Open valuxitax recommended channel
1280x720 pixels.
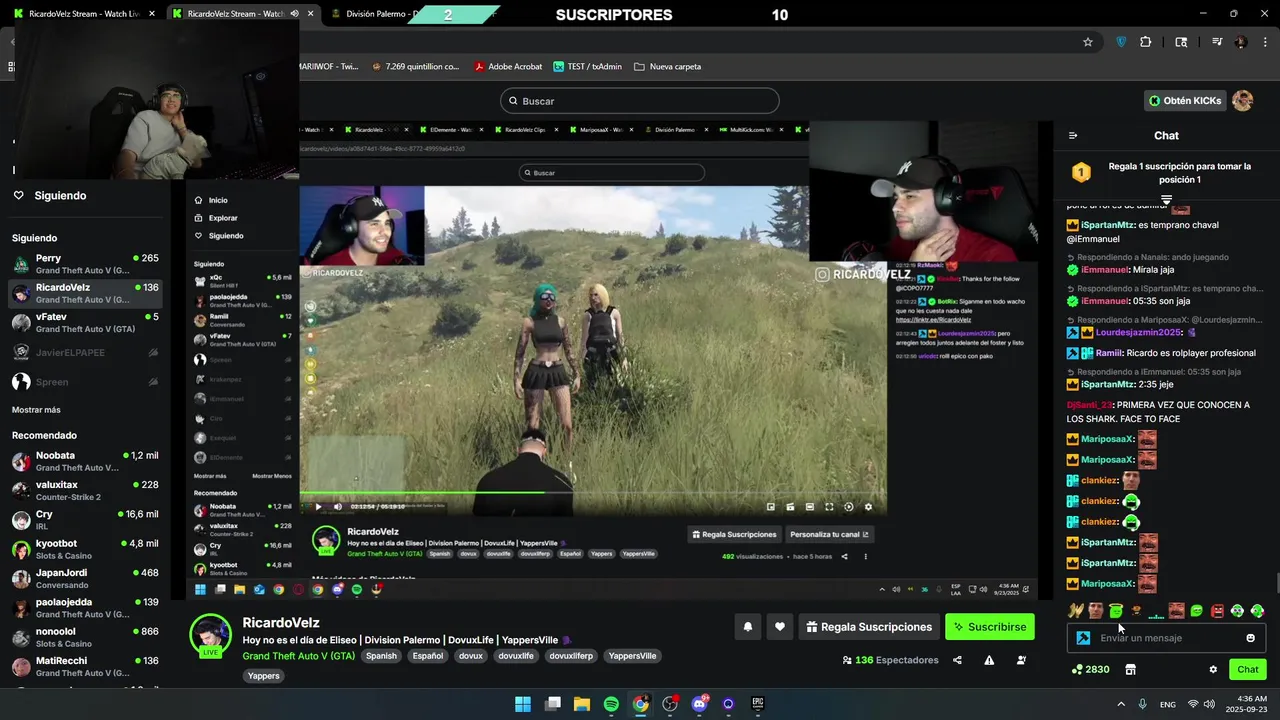click(85, 490)
